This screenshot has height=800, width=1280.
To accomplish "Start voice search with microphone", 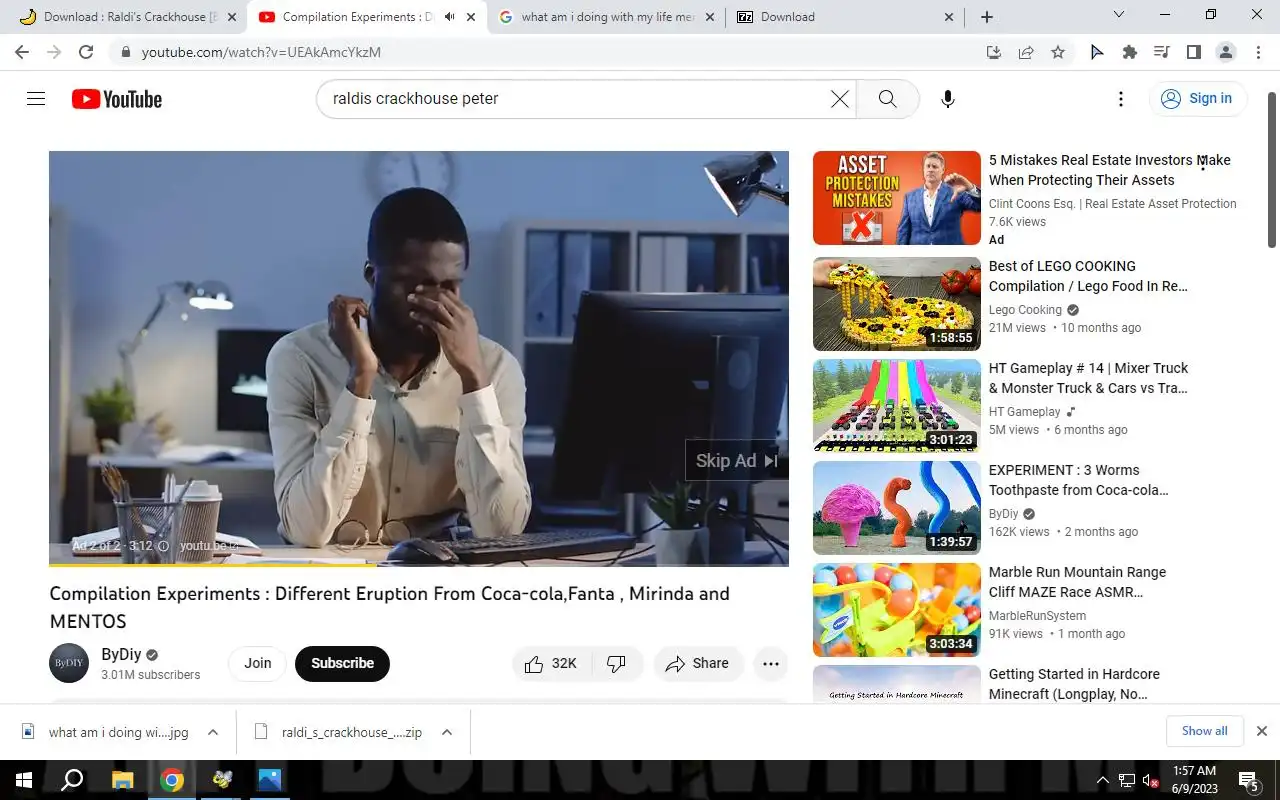I will coord(948,98).
